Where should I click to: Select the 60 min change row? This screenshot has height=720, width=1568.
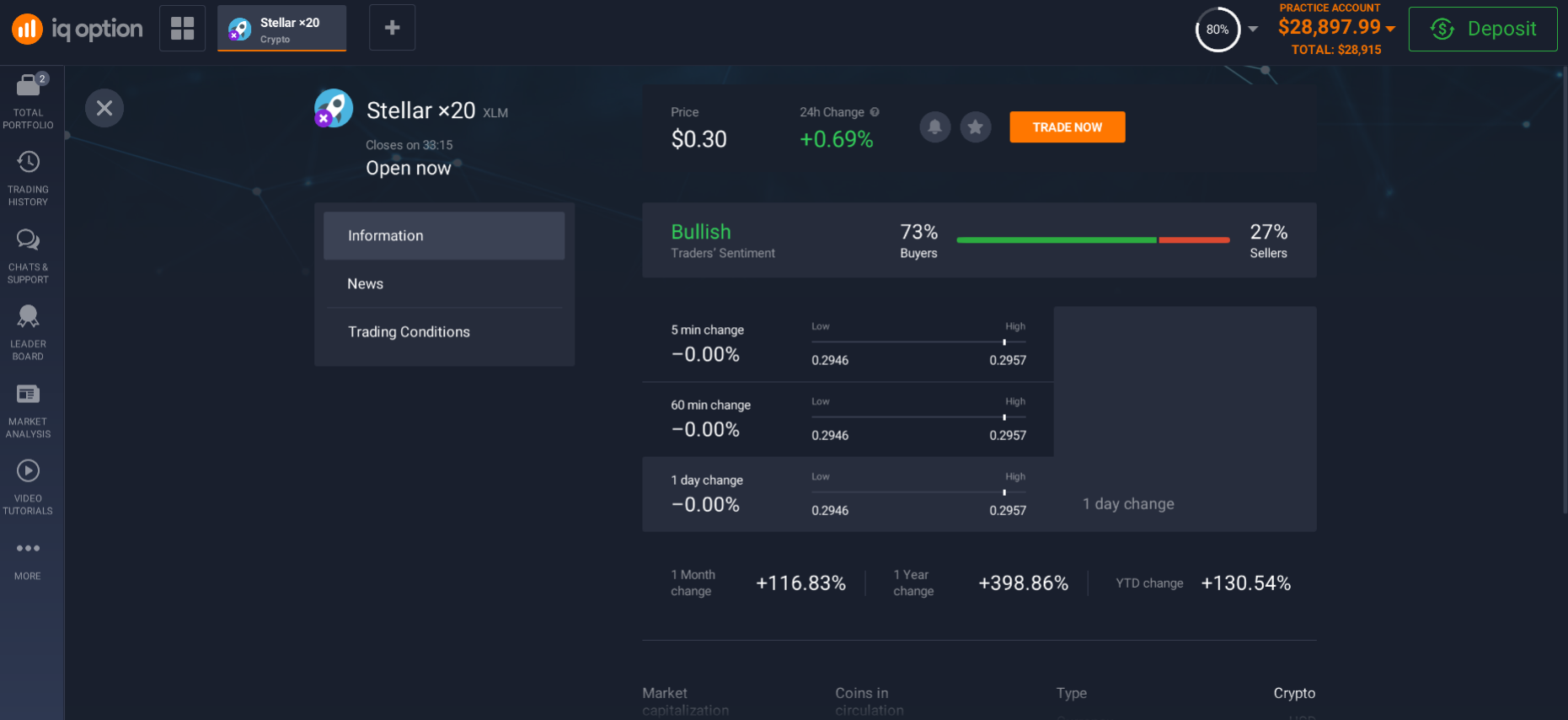click(x=848, y=419)
